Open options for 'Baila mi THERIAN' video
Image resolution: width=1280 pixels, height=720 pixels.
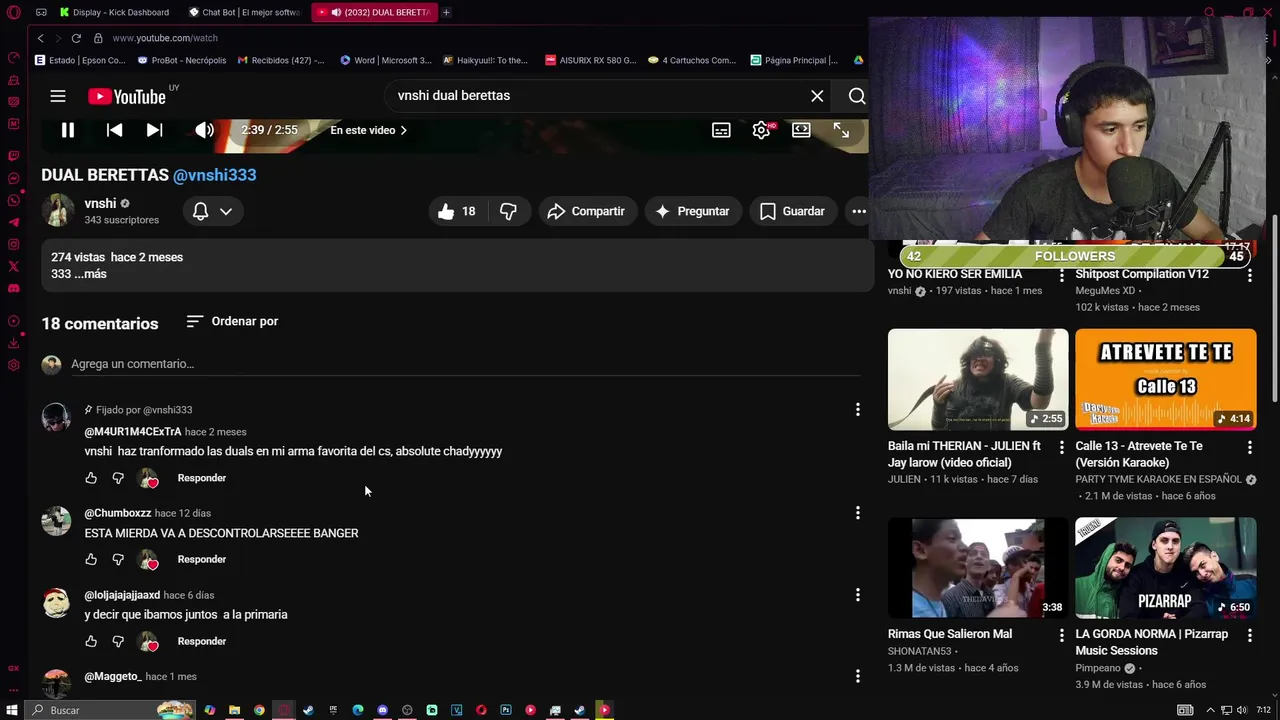(x=1062, y=447)
